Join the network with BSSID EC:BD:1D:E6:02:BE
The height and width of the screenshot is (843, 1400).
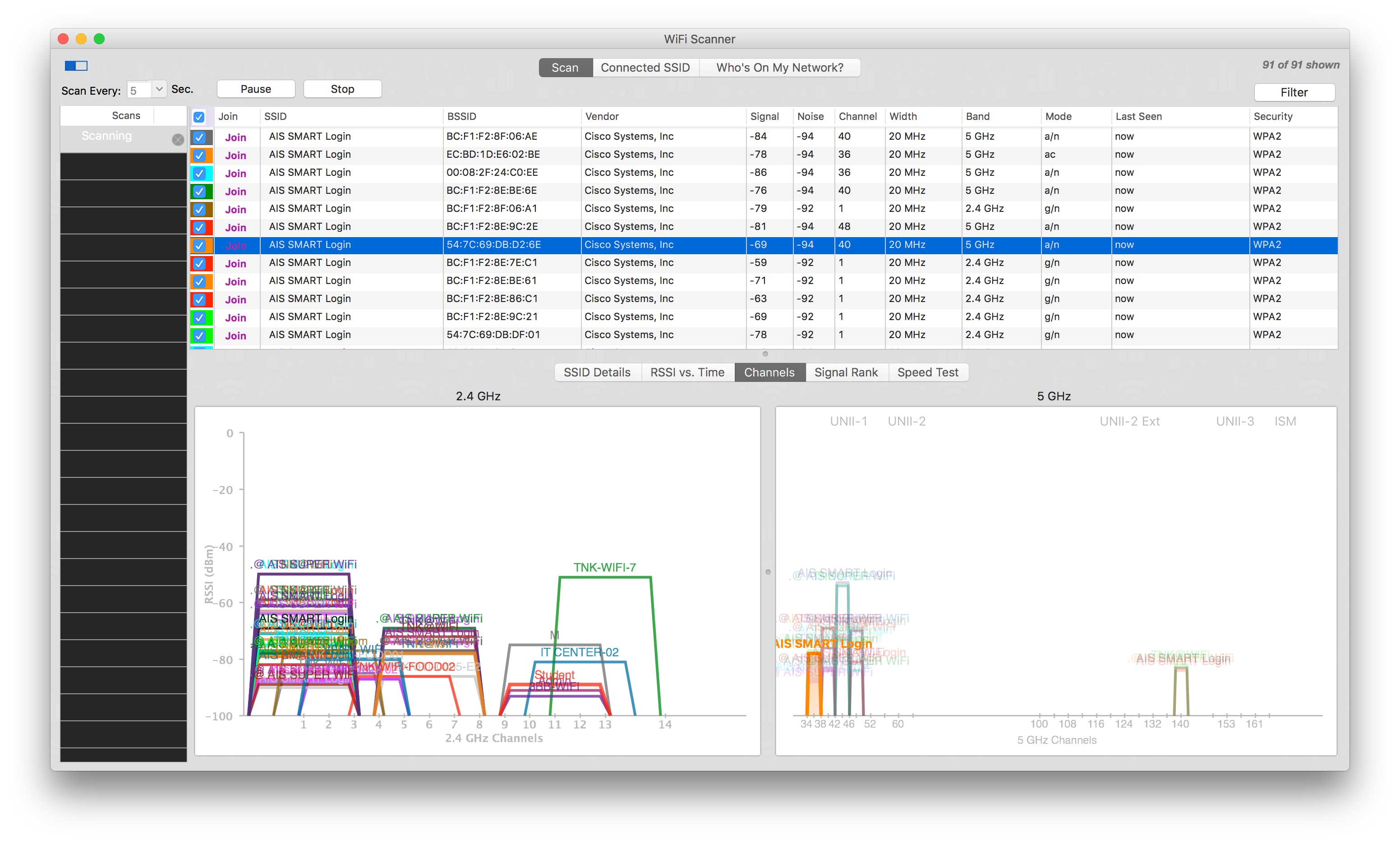pyautogui.click(x=235, y=156)
